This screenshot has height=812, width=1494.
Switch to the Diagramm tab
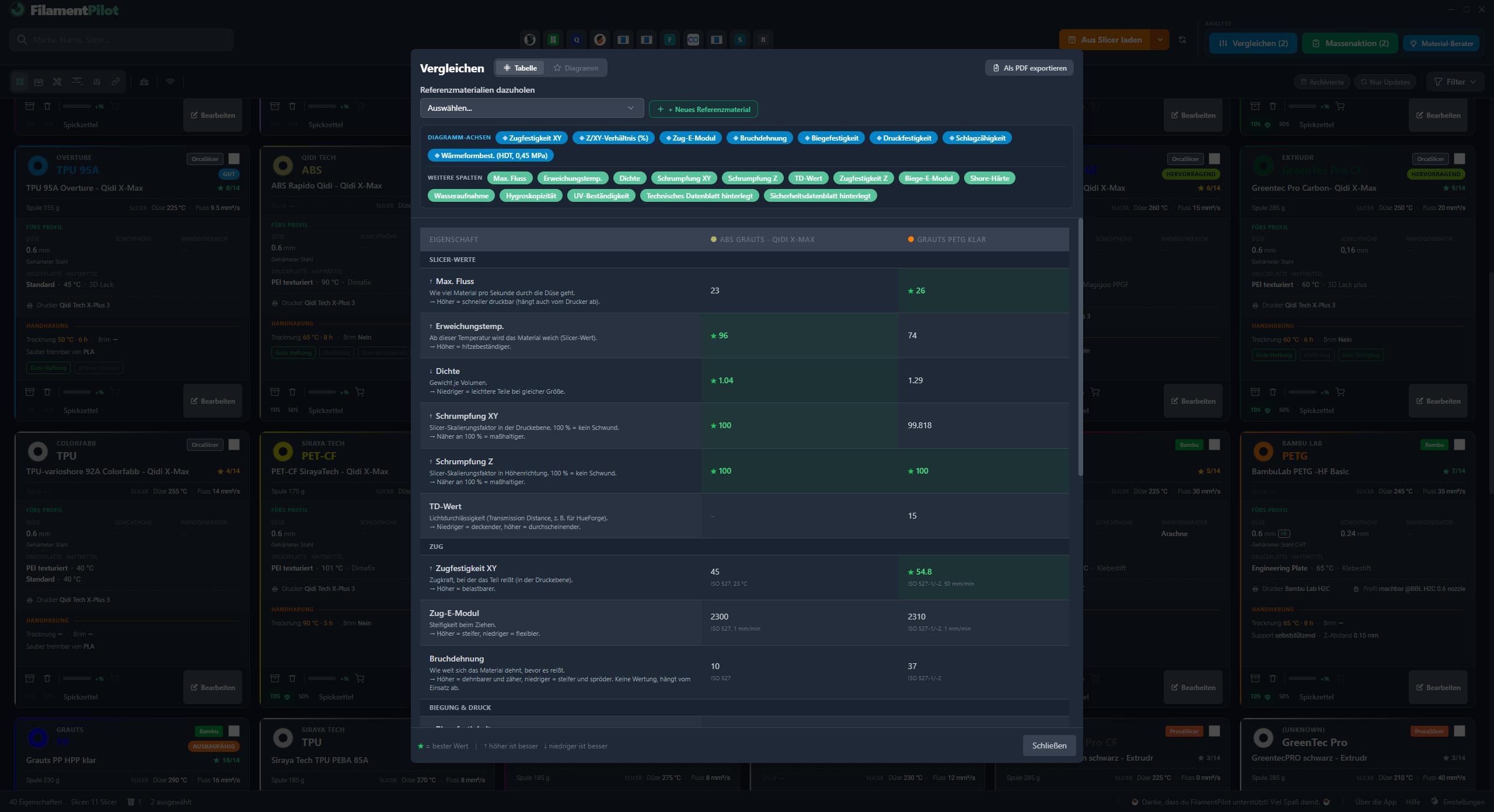coord(575,68)
